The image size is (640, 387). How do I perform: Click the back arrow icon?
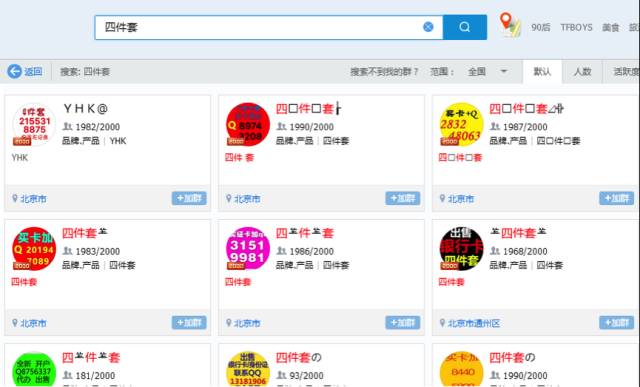click(x=14, y=71)
